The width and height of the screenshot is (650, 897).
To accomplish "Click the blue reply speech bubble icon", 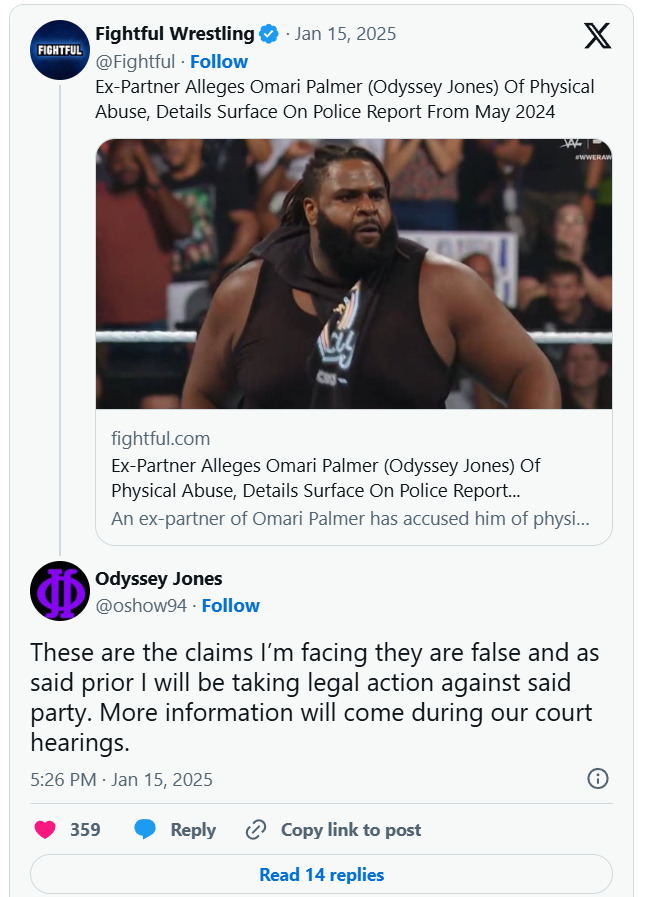I will (x=146, y=830).
